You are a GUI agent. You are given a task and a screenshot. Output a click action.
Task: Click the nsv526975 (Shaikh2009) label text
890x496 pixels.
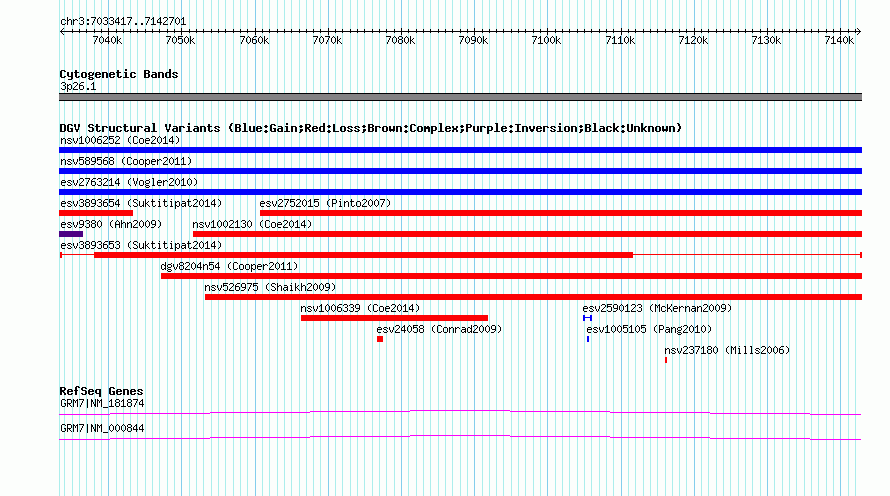coord(270,287)
